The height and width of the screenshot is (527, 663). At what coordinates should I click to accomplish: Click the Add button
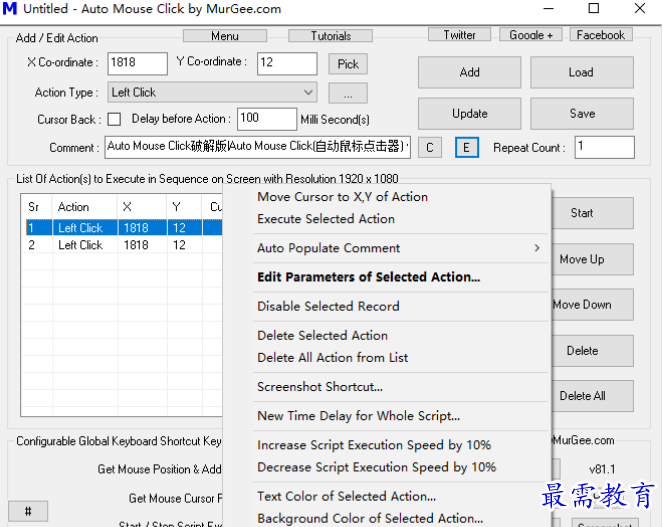(469, 72)
